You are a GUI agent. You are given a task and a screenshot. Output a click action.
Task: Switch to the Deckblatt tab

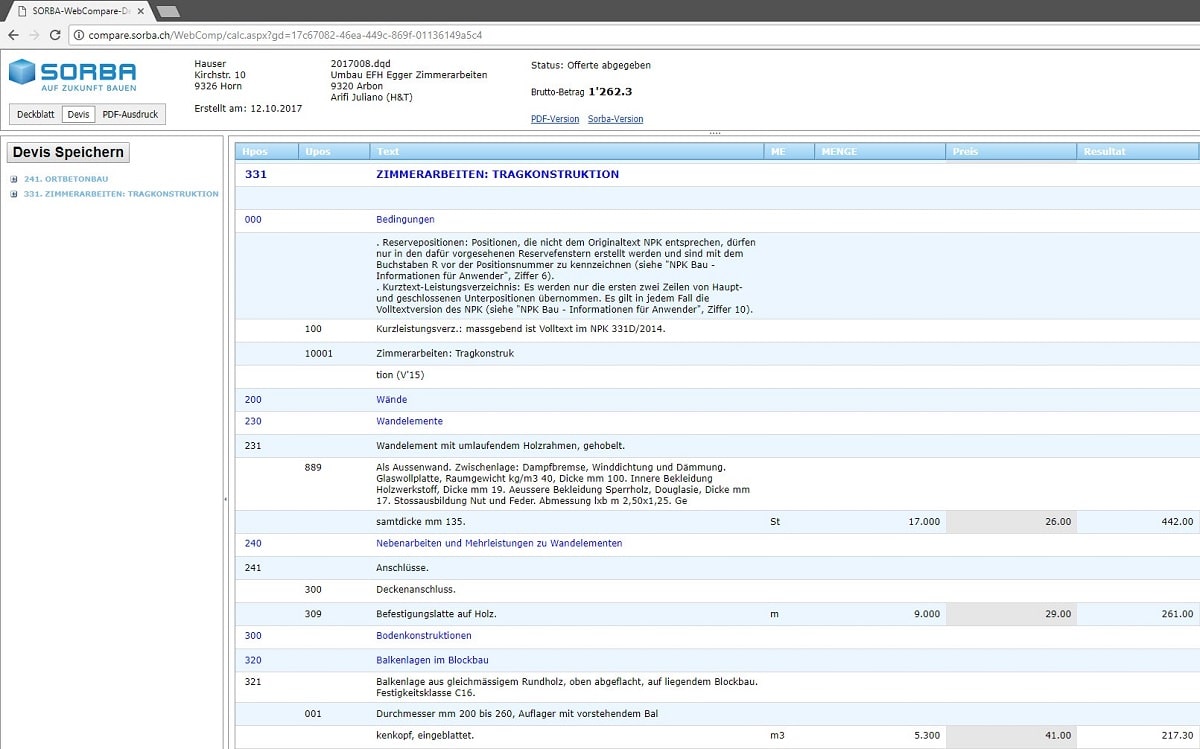tap(35, 115)
